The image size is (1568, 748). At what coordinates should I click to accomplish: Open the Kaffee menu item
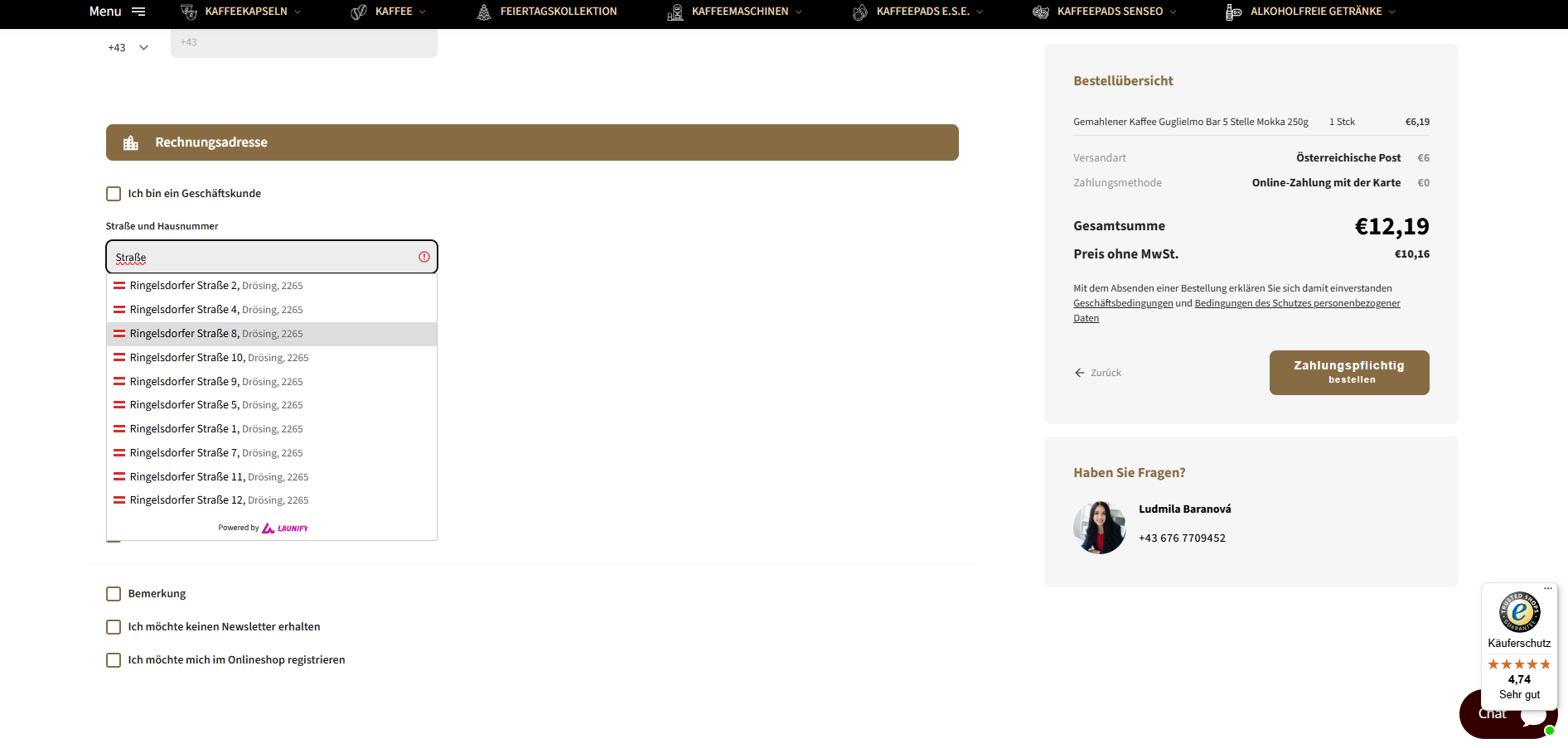[394, 12]
